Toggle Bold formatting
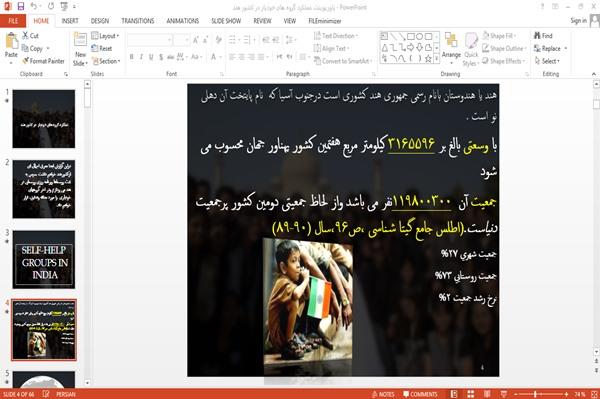Viewport: 600px width, 399px height. [x=131, y=57]
